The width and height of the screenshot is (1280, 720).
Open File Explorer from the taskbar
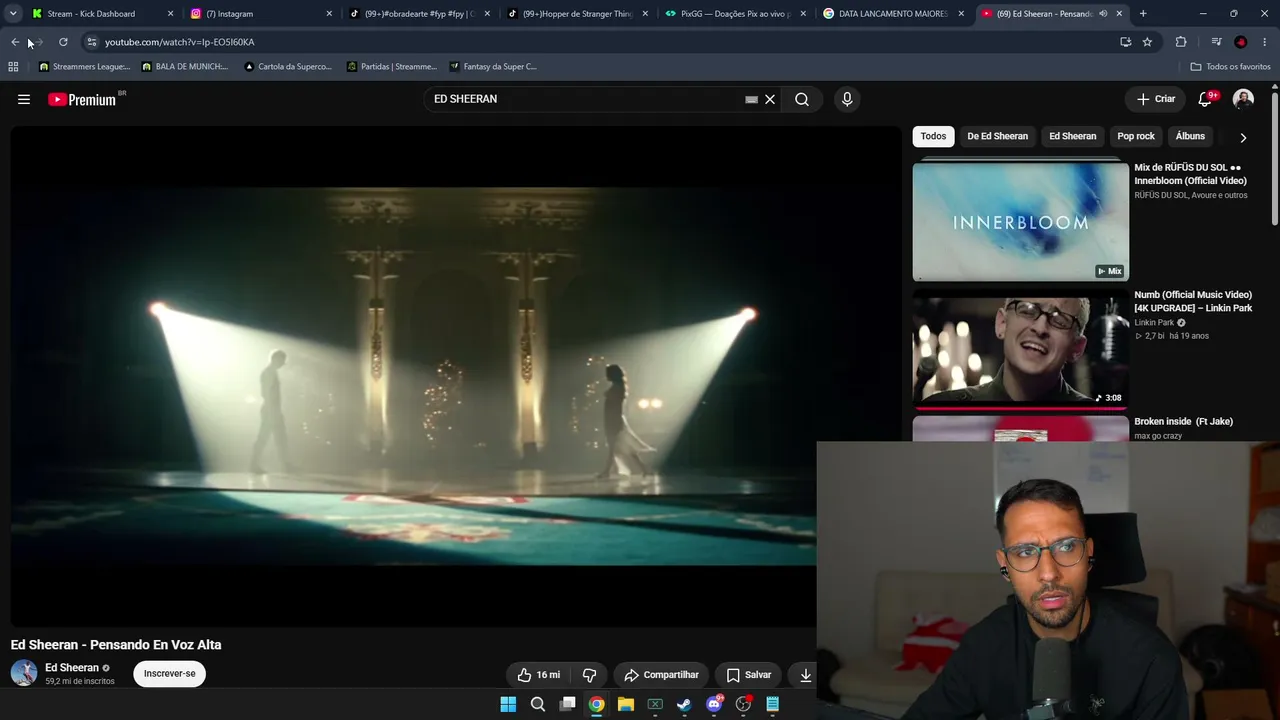click(x=626, y=704)
